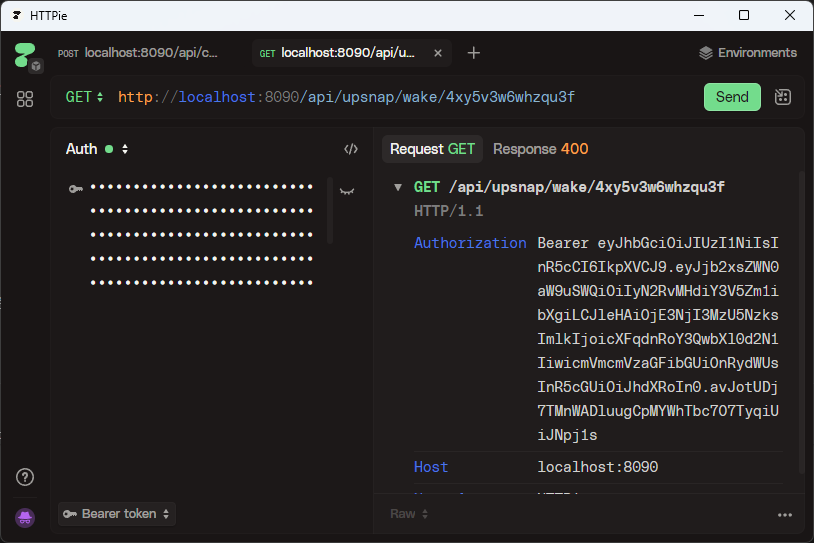Select the Request GET tab
The height and width of the screenshot is (543, 814).
click(432, 149)
